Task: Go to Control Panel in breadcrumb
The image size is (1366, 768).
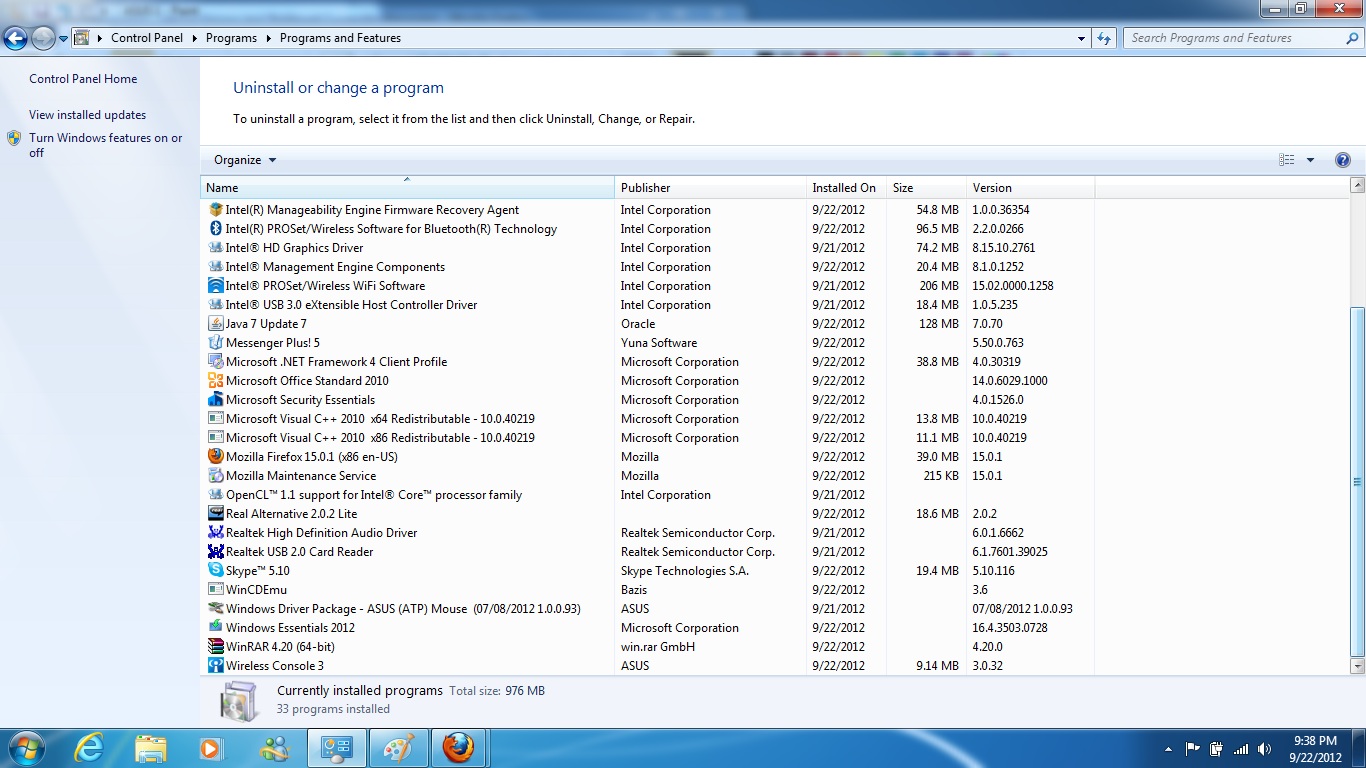Action: 147,38
